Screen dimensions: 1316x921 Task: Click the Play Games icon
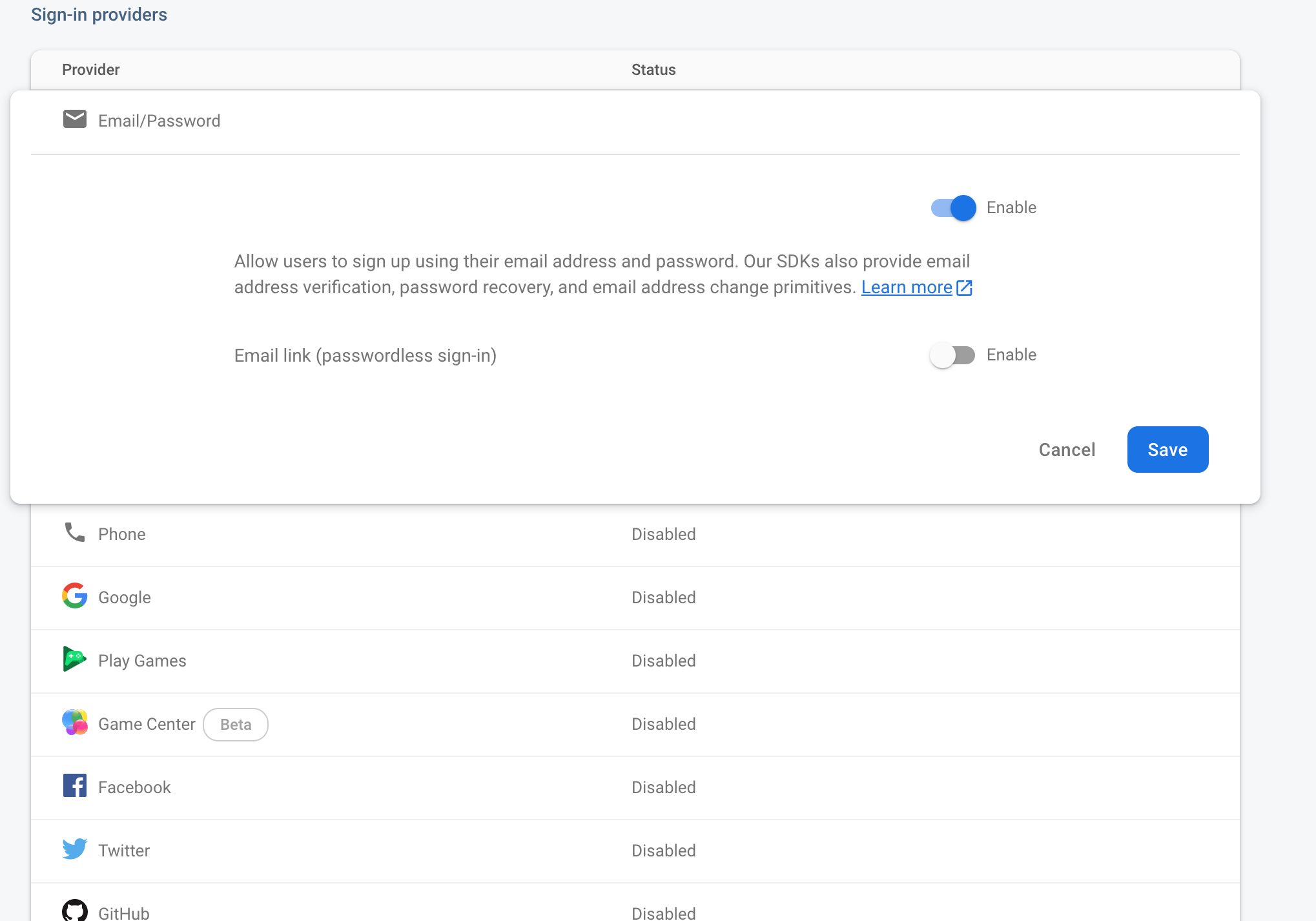pos(75,659)
